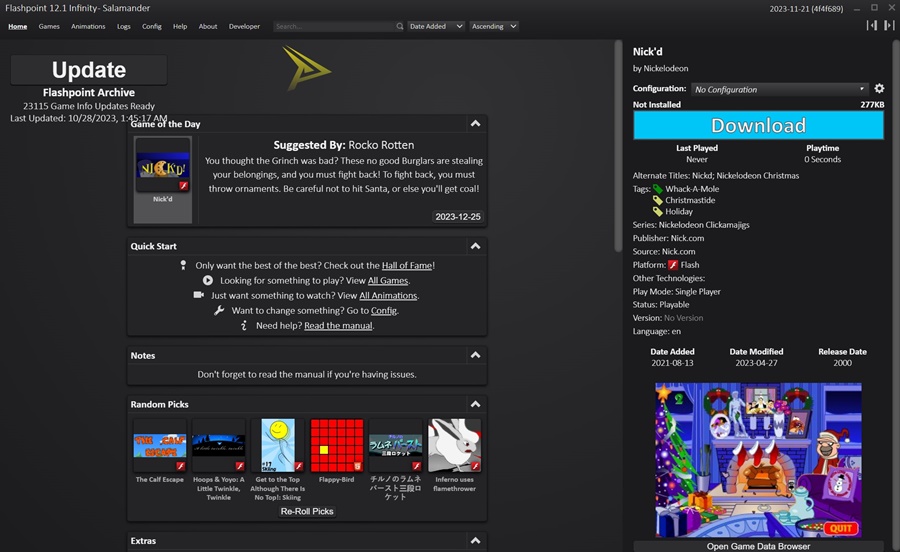
Task: Click the Flashpoint arrow logo
Action: point(307,69)
